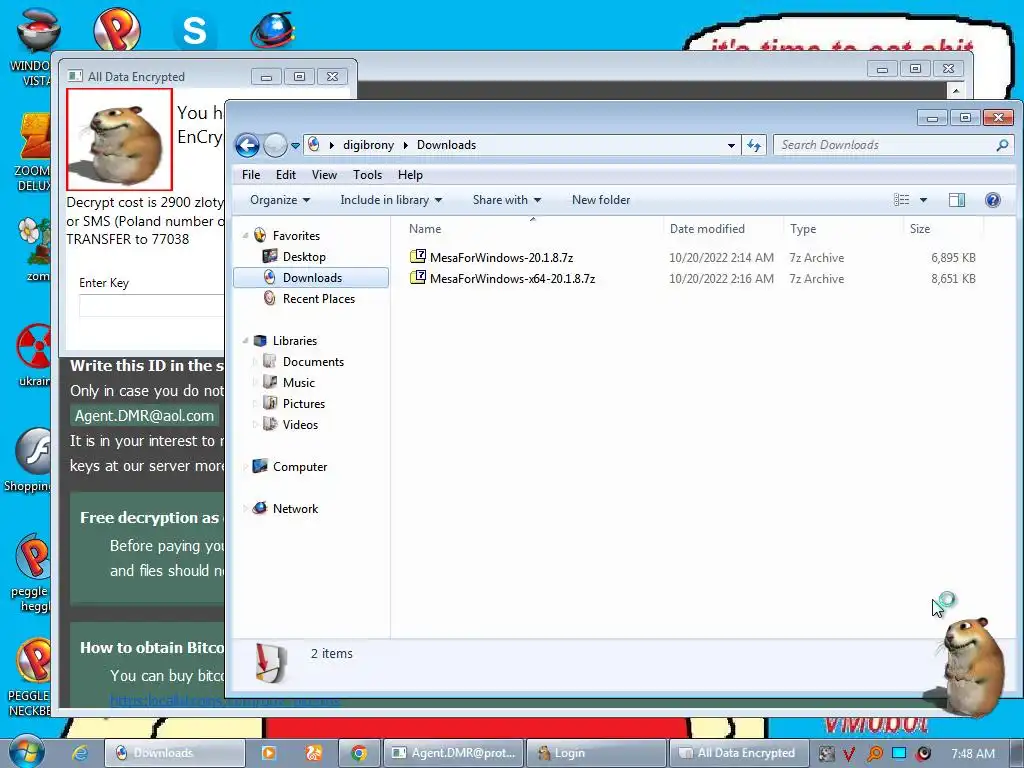
Task: Open Explorer help question mark icon
Action: pos(993,200)
